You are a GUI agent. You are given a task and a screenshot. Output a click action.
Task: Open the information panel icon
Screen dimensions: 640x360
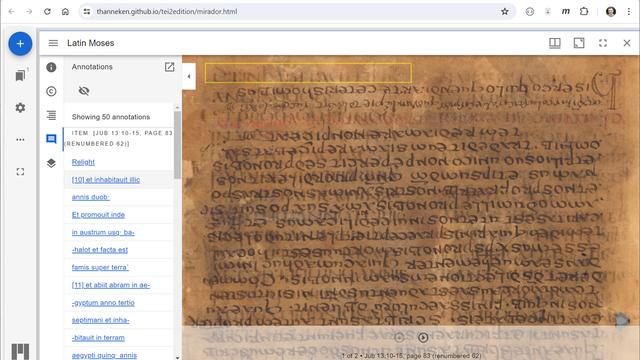coord(51,67)
